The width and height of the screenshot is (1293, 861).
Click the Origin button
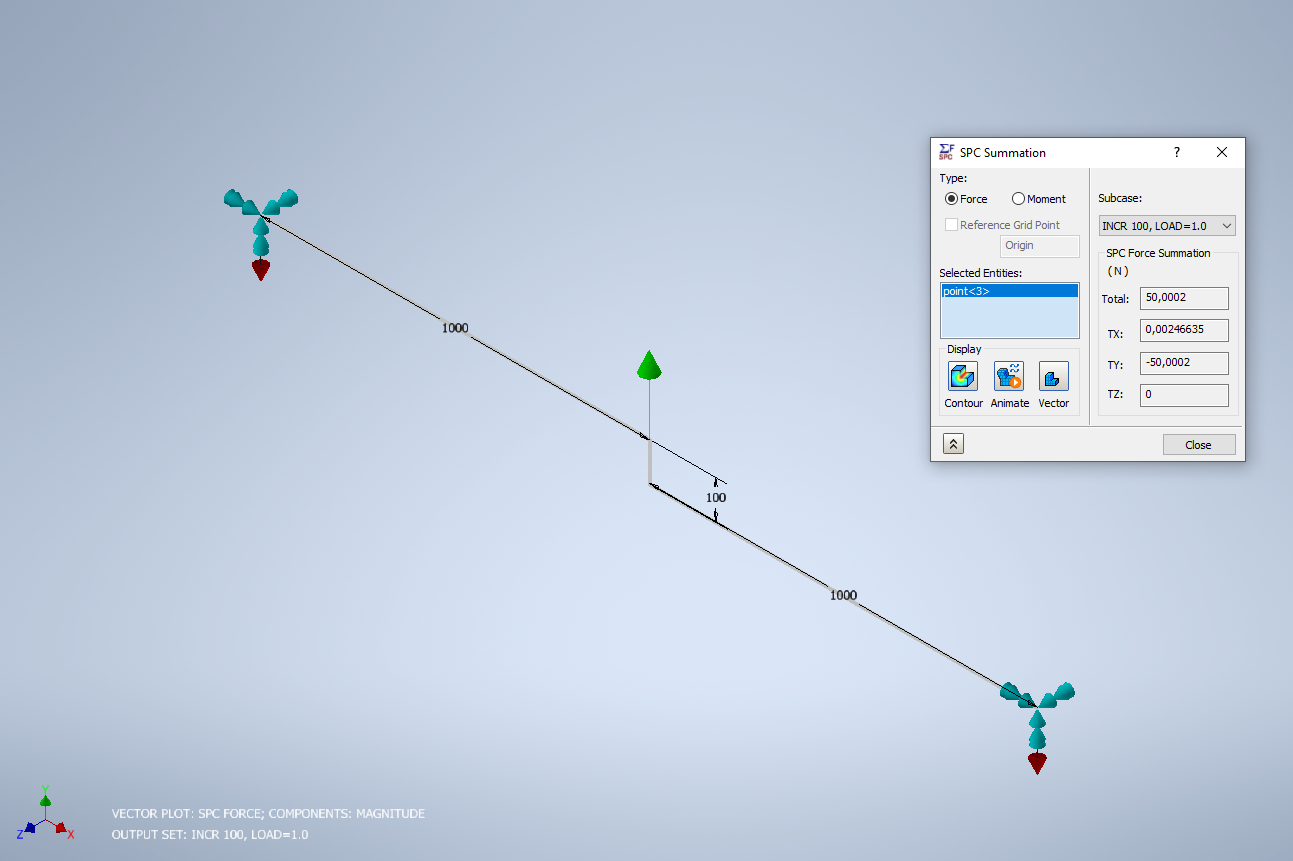[x=1039, y=245]
